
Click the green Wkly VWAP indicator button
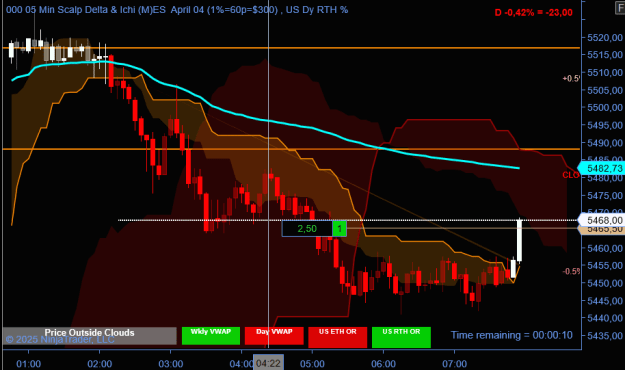coord(211,336)
